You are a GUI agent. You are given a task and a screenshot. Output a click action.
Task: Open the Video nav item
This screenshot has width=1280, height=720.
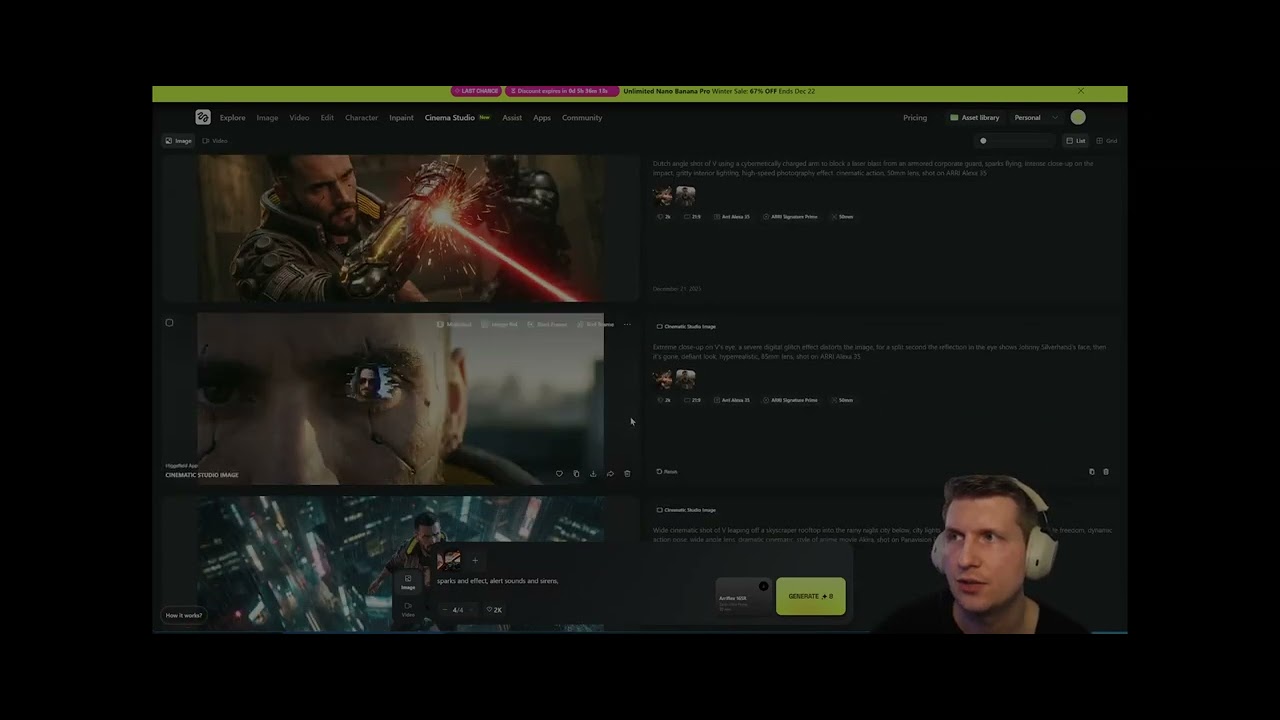click(299, 118)
